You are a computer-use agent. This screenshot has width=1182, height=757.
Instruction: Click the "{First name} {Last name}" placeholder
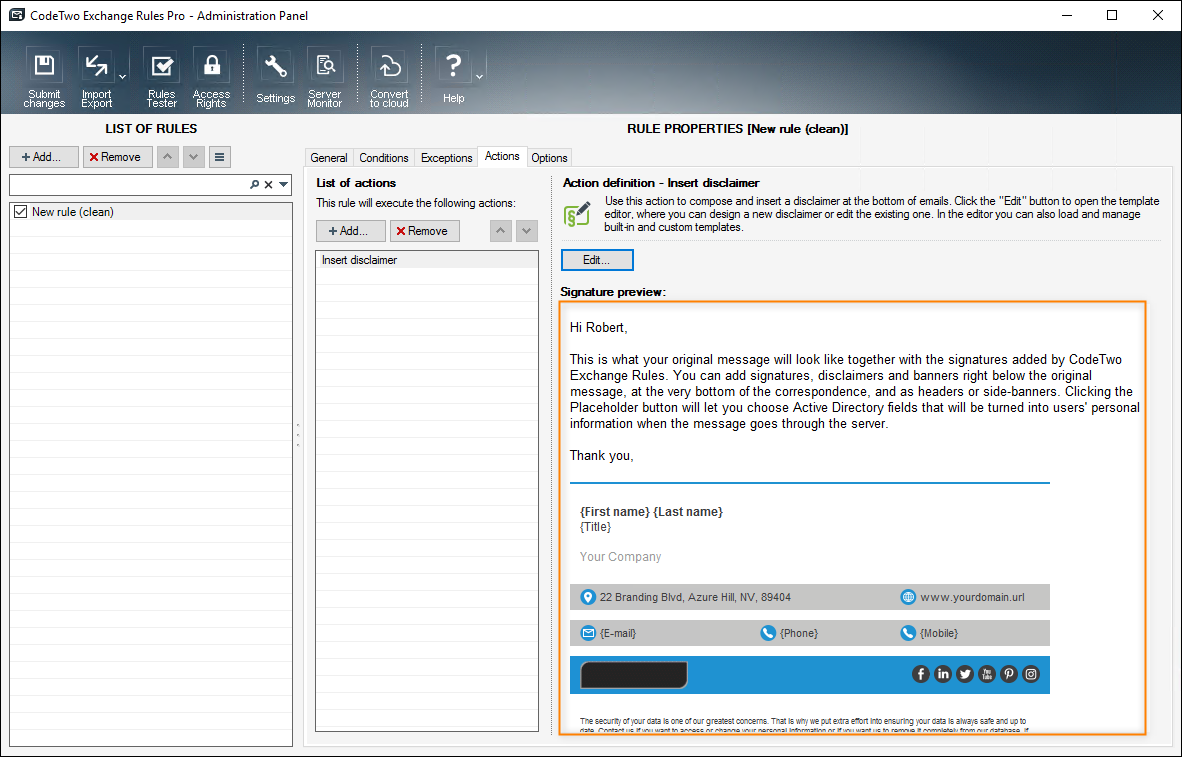click(x=651, y=512)
